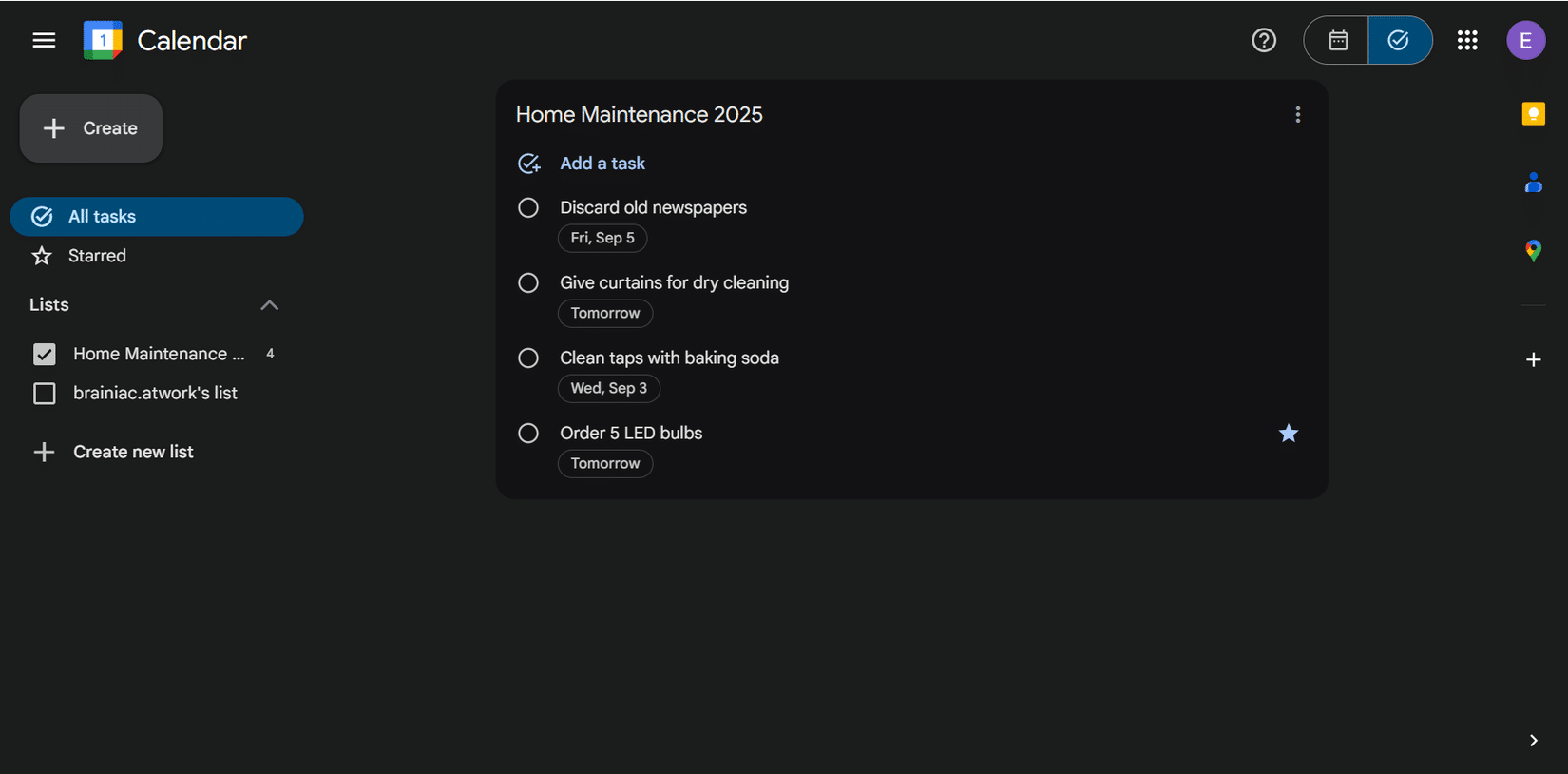
Task: Open Google Maps side panel
Action: pyautogui.click(x=1533, y=251)
